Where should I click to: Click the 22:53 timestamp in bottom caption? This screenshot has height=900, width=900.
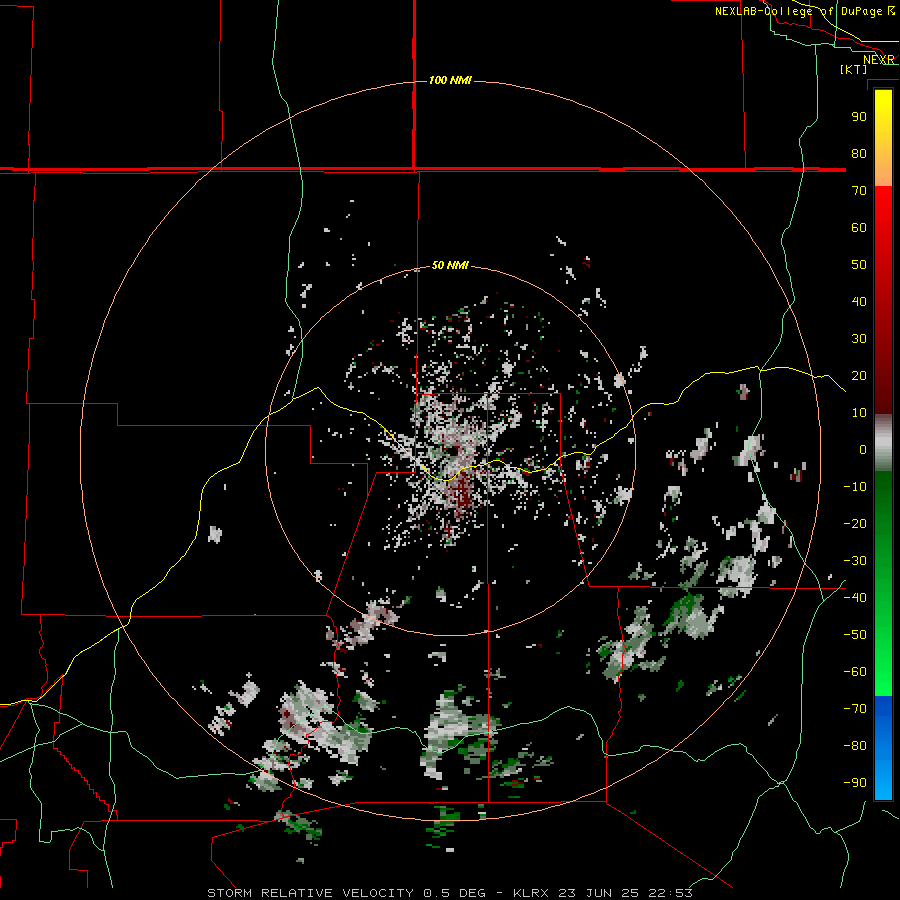click(670, 893)
